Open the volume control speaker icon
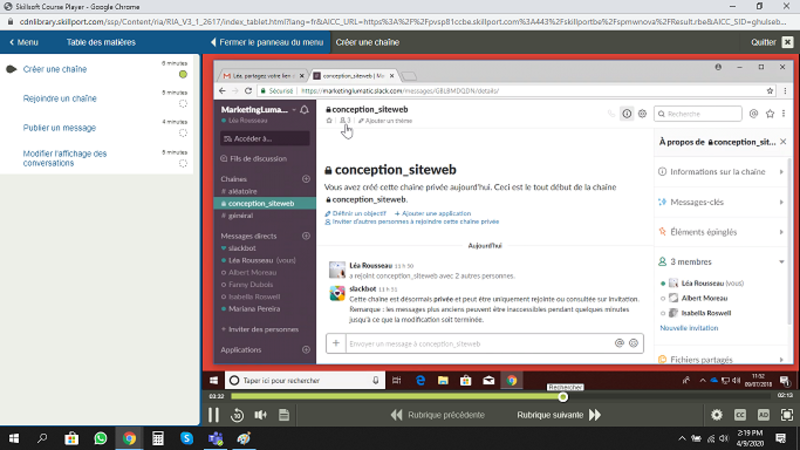 point(261,415)
